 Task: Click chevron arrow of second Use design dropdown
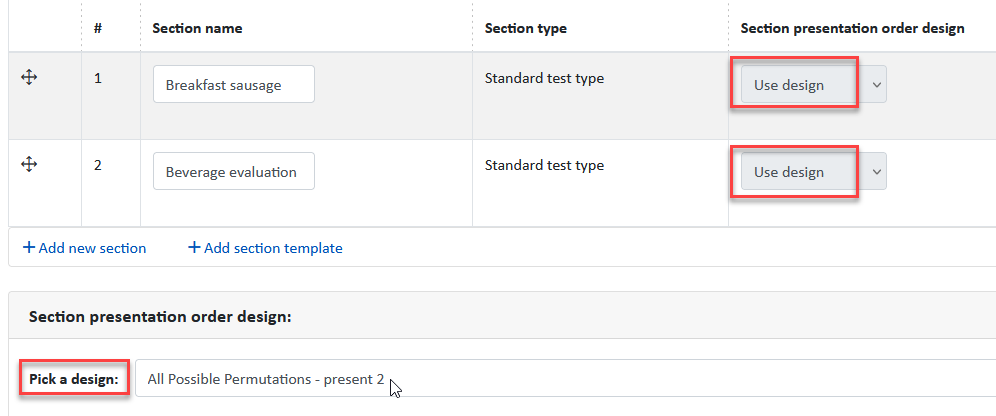tap(877, 171)
